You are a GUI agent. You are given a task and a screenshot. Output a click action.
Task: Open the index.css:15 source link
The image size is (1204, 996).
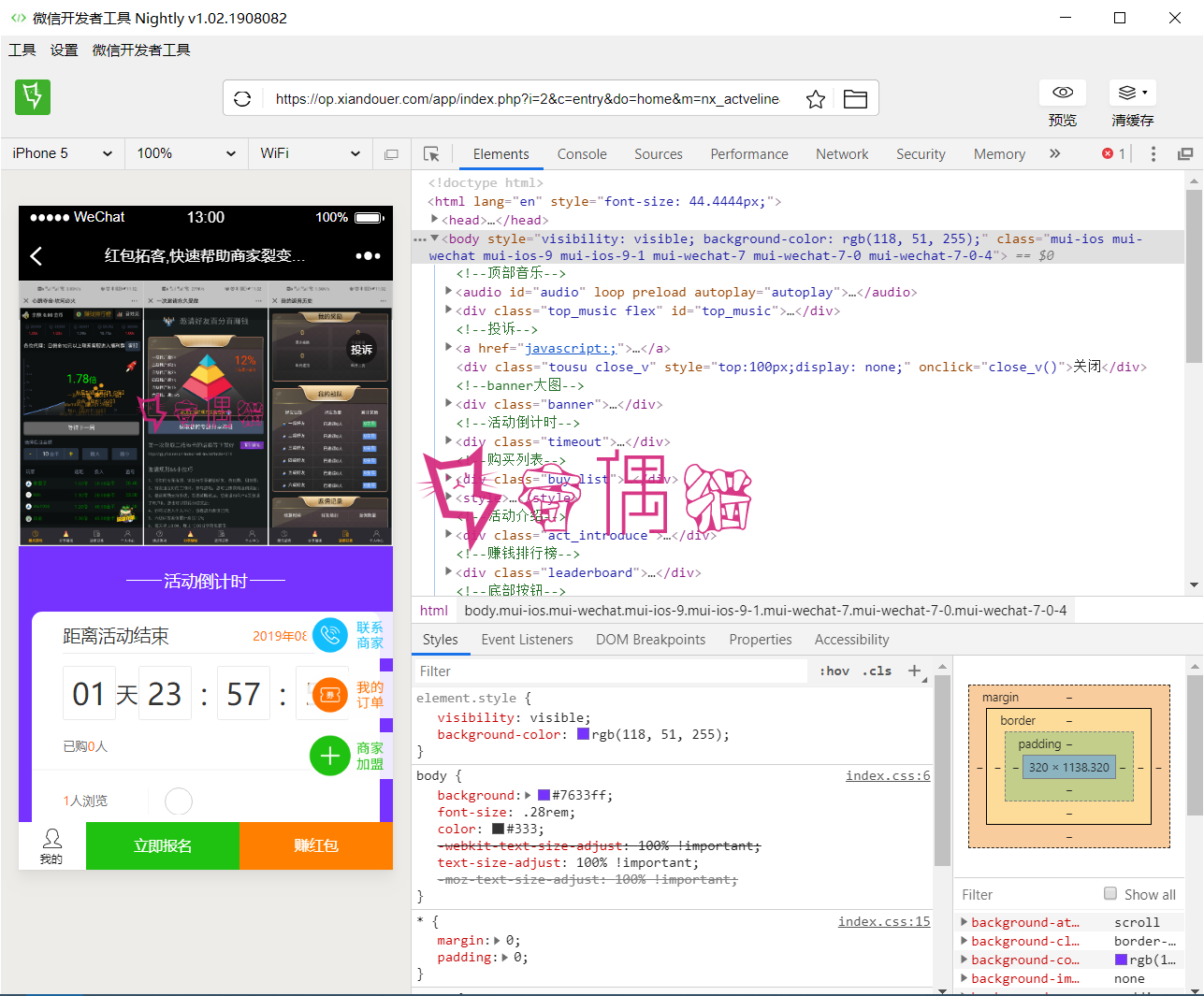884,921
